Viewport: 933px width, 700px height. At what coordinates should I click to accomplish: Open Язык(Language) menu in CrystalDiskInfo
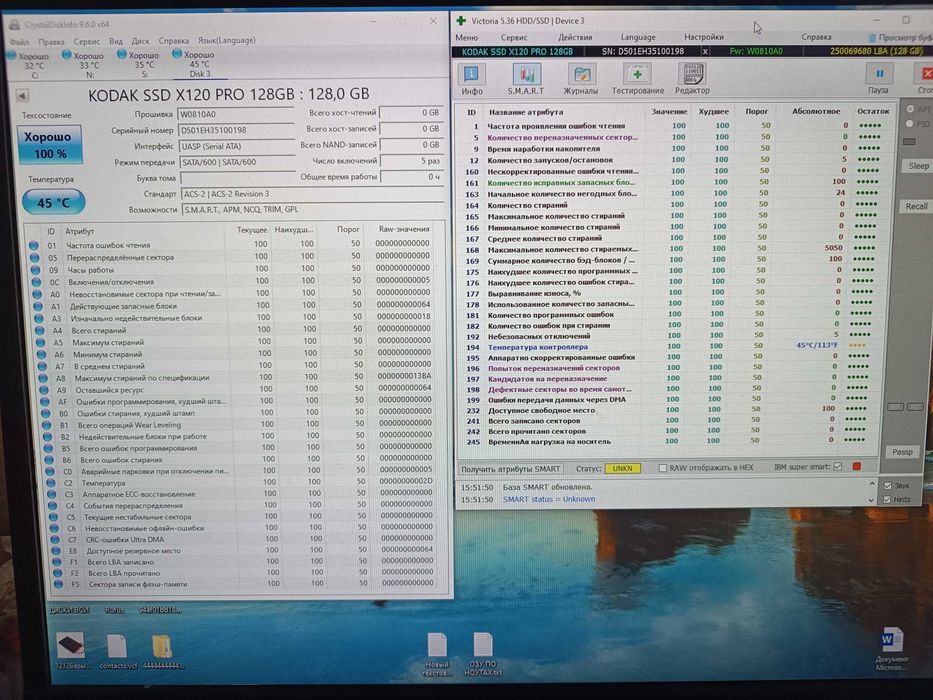click(227, 40)
